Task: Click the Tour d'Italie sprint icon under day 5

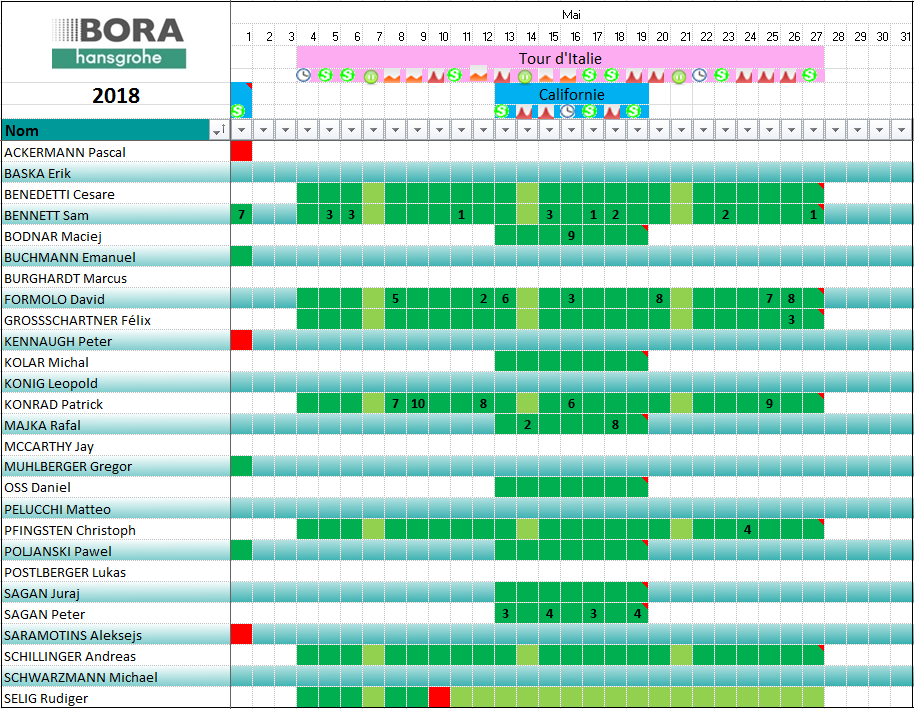Action: (325, 75)
